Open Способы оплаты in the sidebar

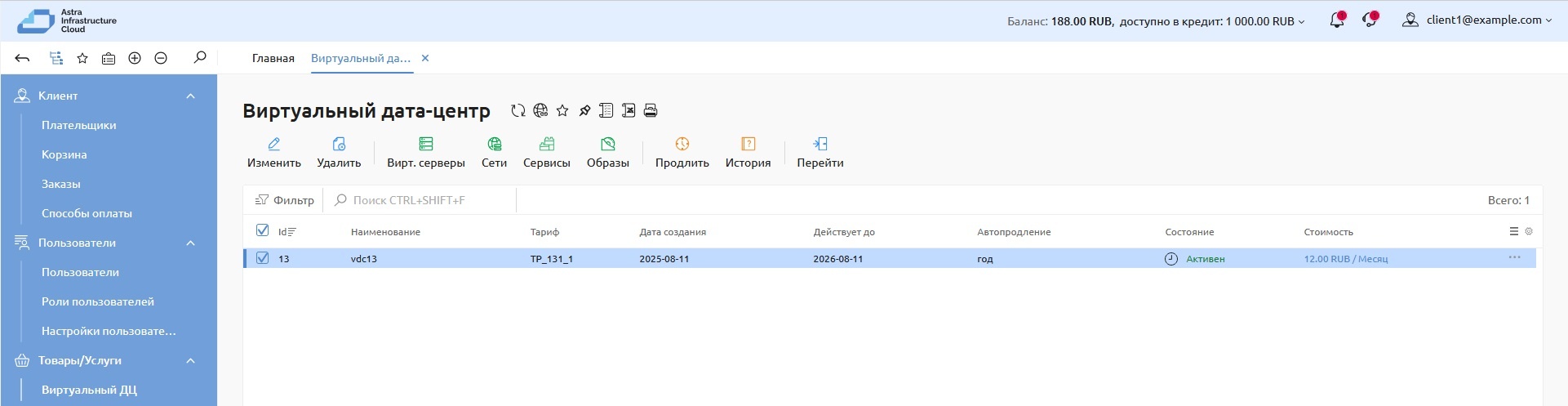(87, 213)
